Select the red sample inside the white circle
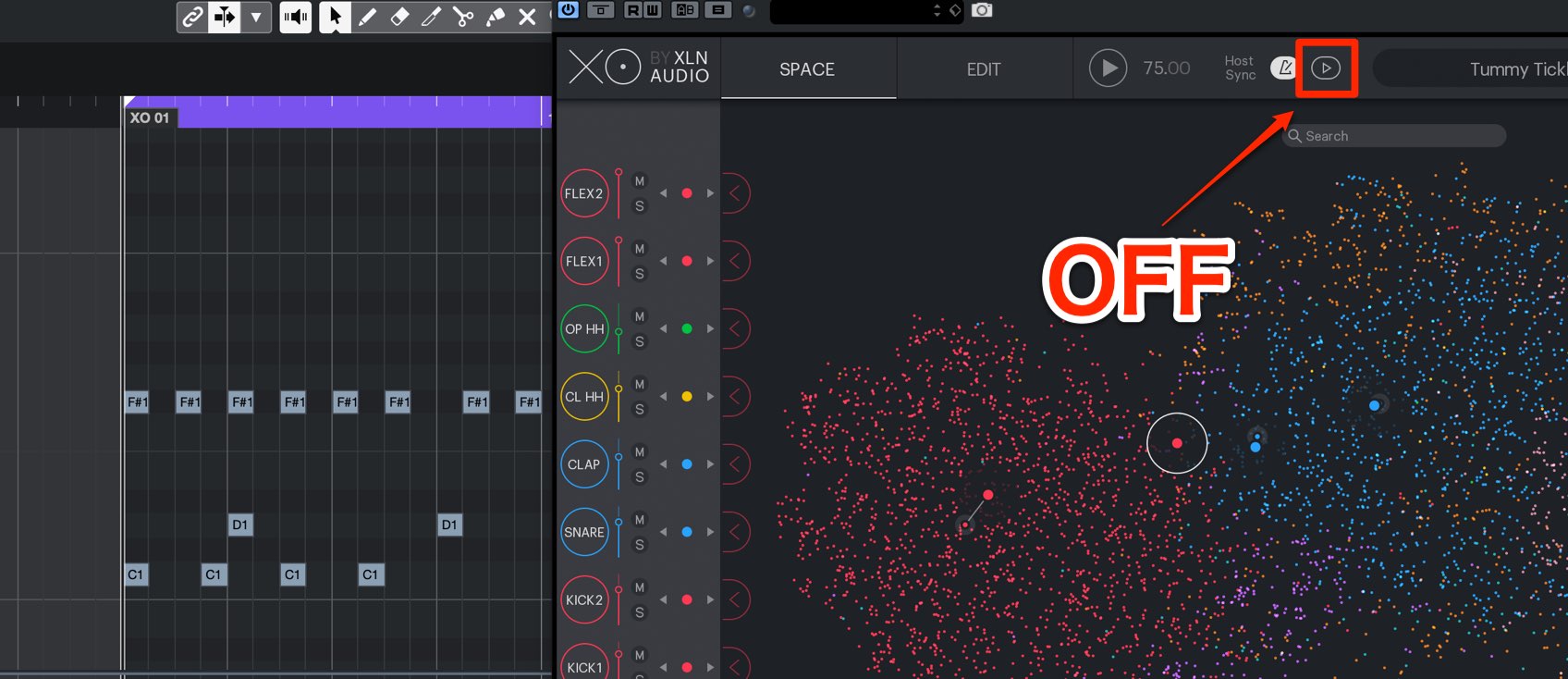This screenshot has width=1568, height=679. pos(1177,443)
